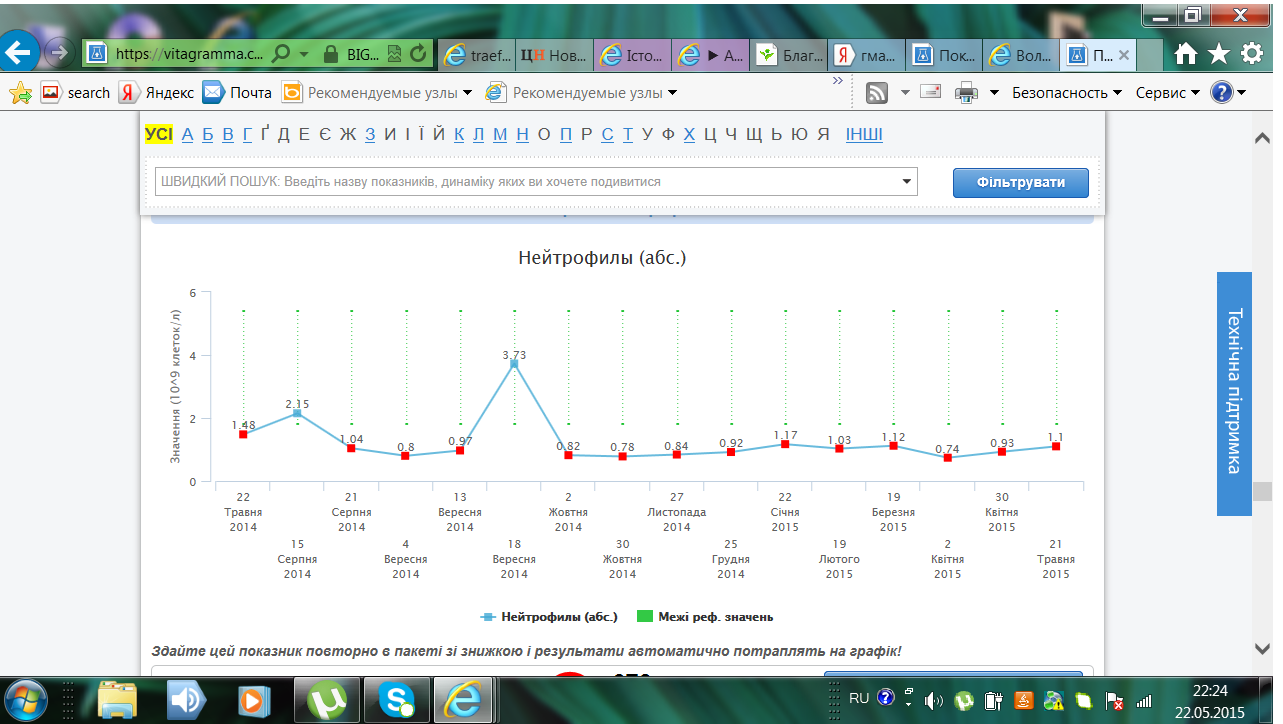This screenshot has height=724, width=1283.
Task: Click the RU language indicator in the tray
Action: pos(859,697)
